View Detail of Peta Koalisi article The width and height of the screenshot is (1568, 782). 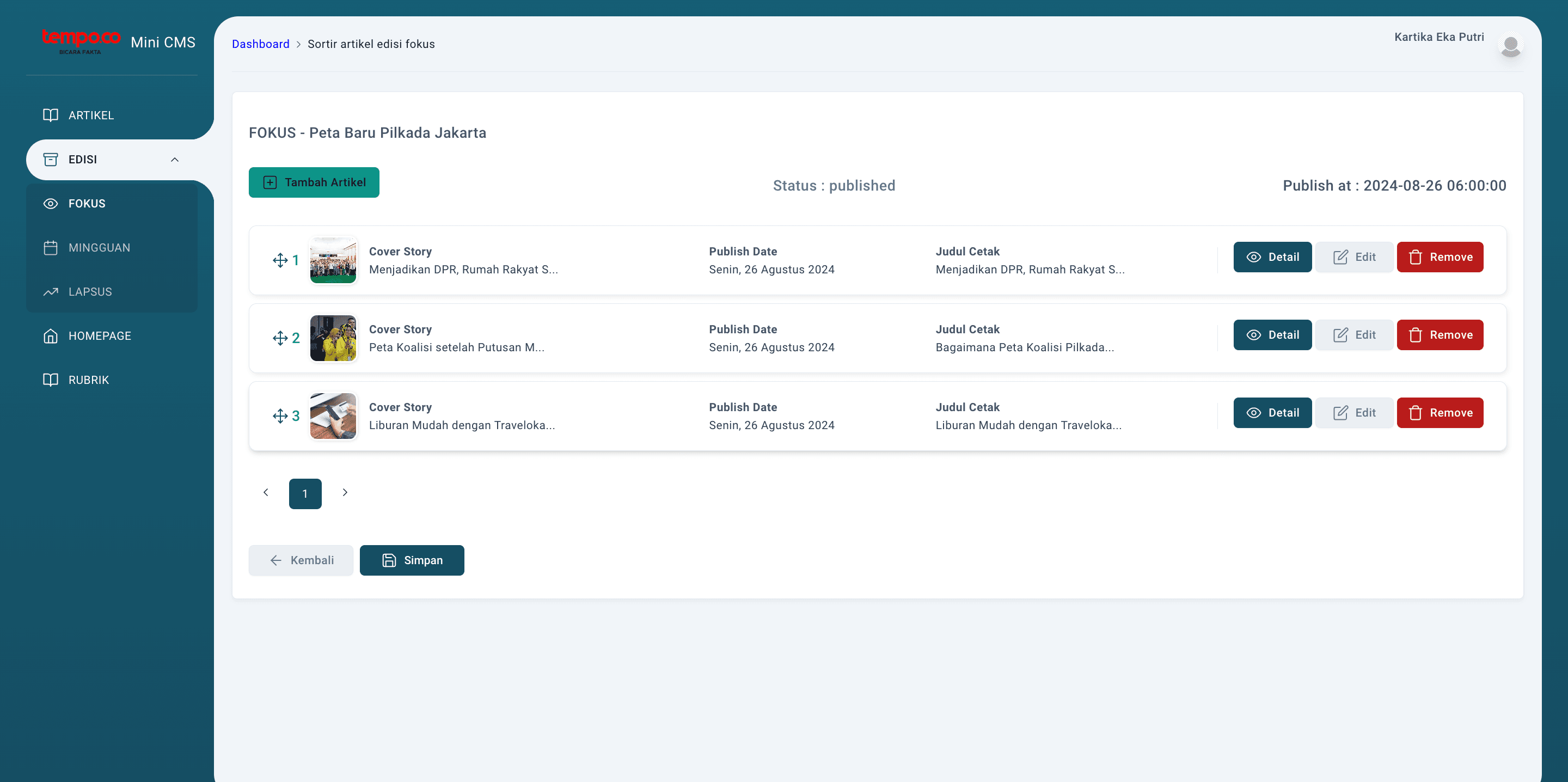(x=1272, y=335)
